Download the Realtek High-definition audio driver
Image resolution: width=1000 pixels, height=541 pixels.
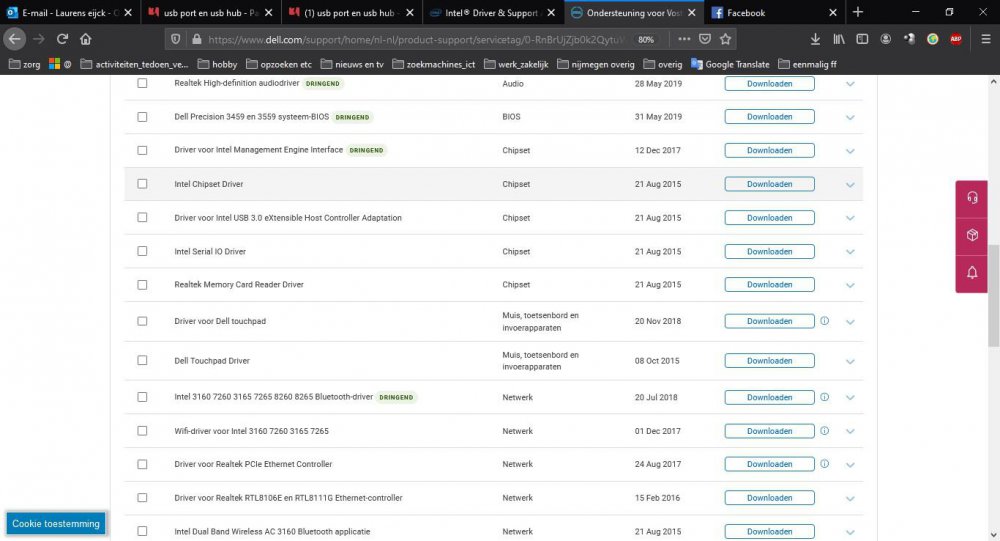click(x=769, y=84)
